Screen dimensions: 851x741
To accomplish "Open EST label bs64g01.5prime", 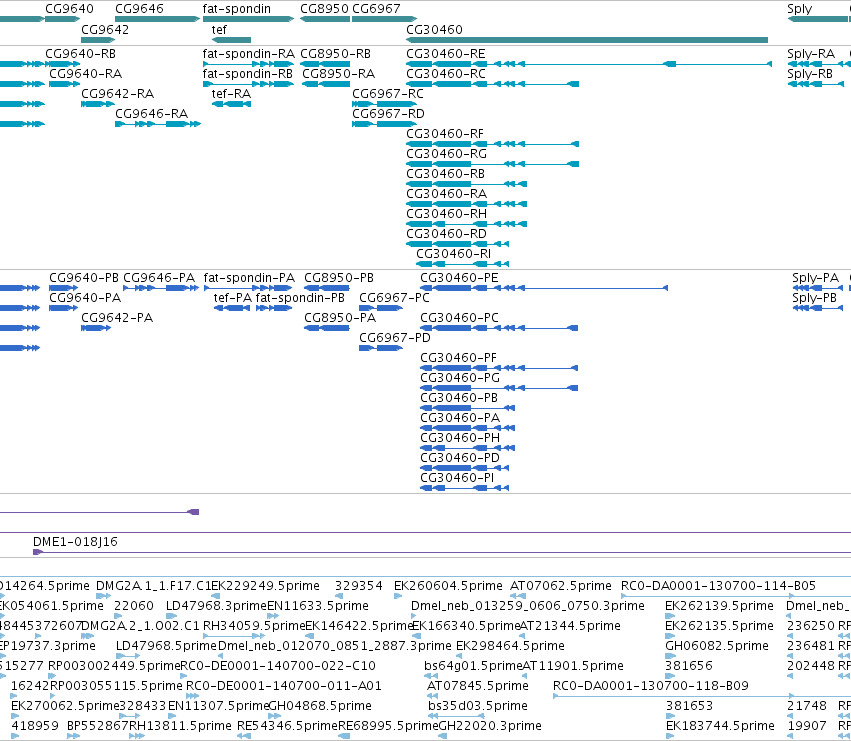I will pos(473,666).
